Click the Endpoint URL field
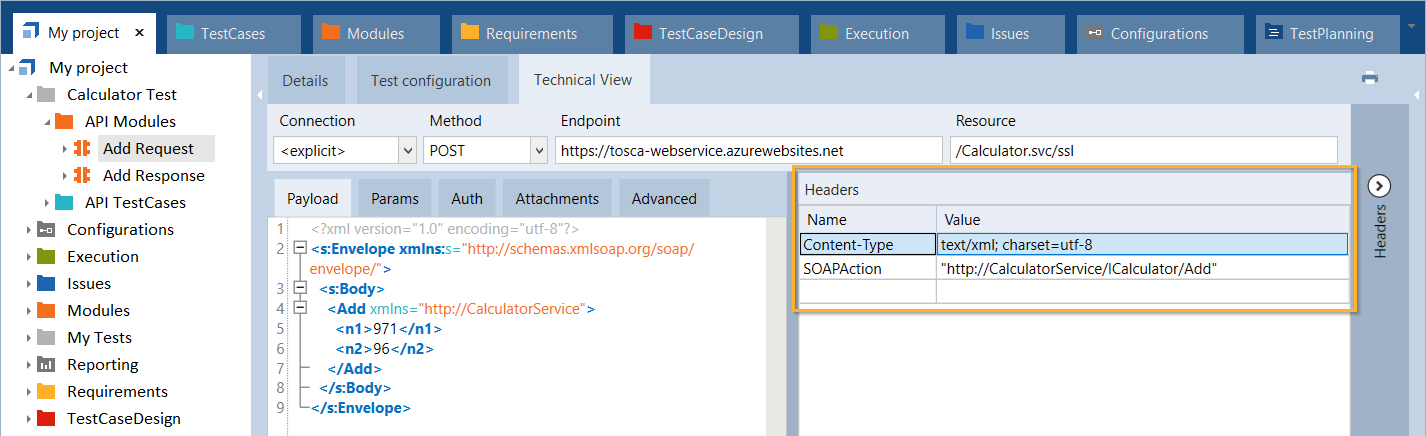 coord(748,151)
